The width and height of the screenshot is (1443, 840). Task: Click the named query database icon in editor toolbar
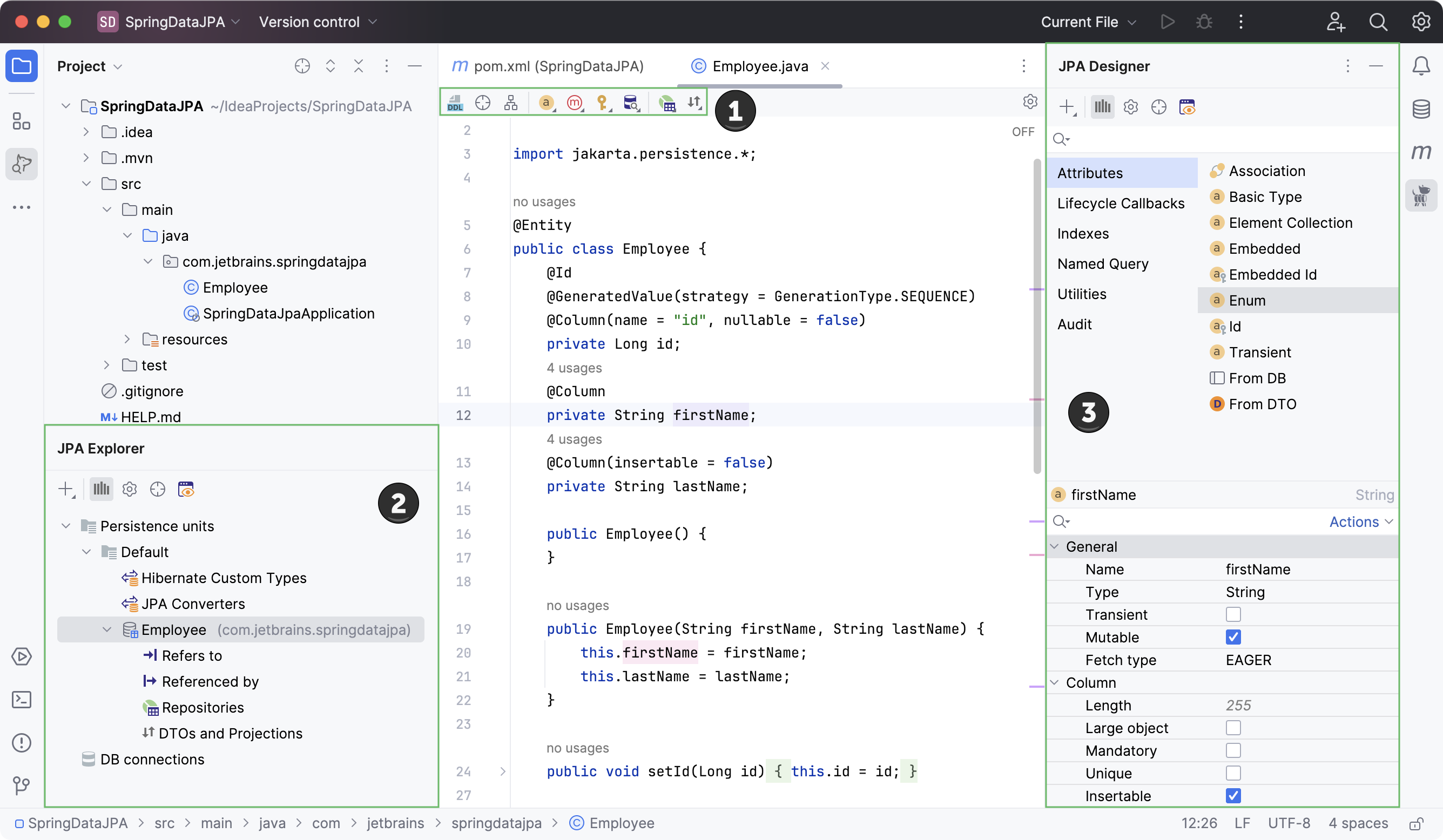(x=631, y=103)
